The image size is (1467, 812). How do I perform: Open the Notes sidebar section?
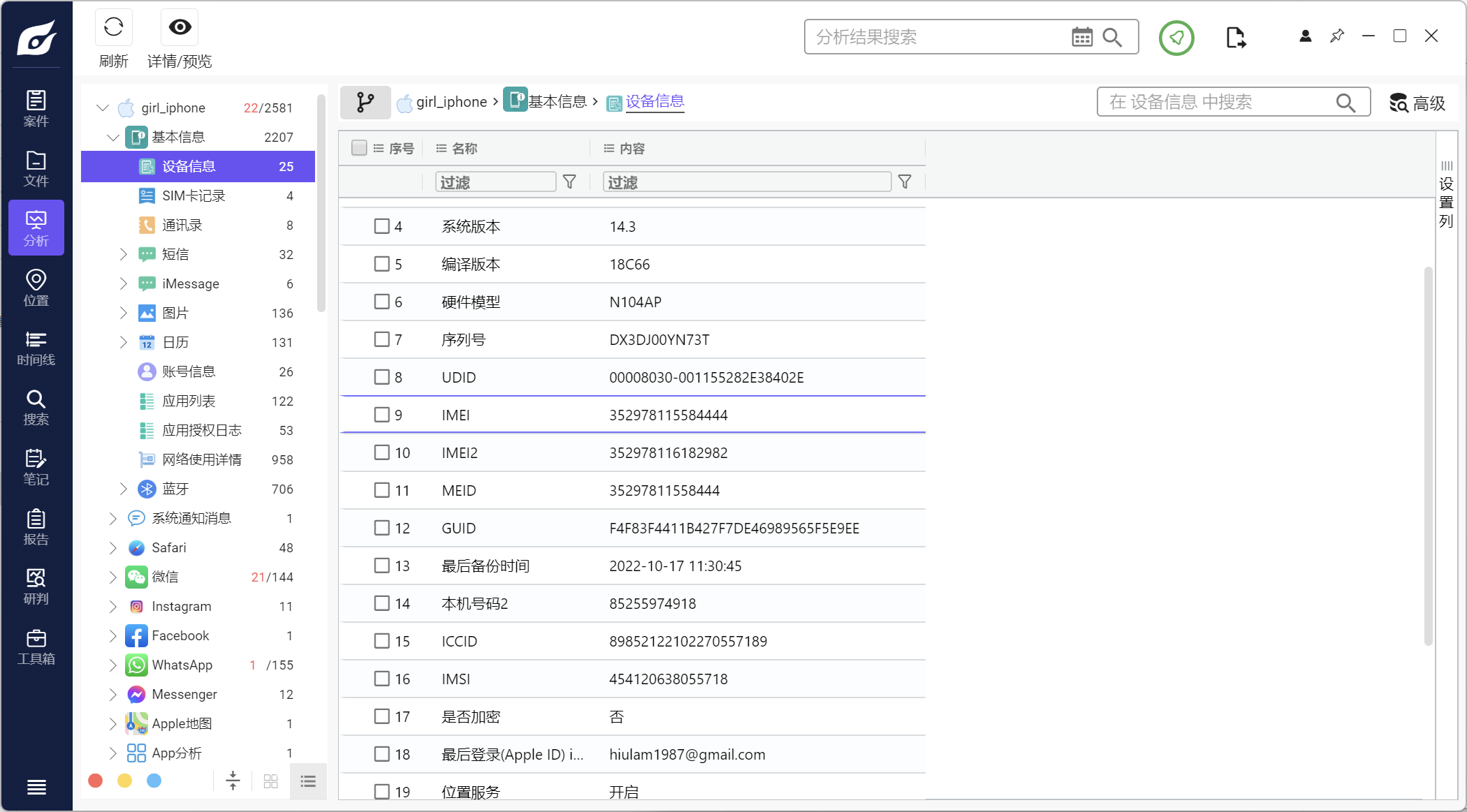click(x=36, y=467)
